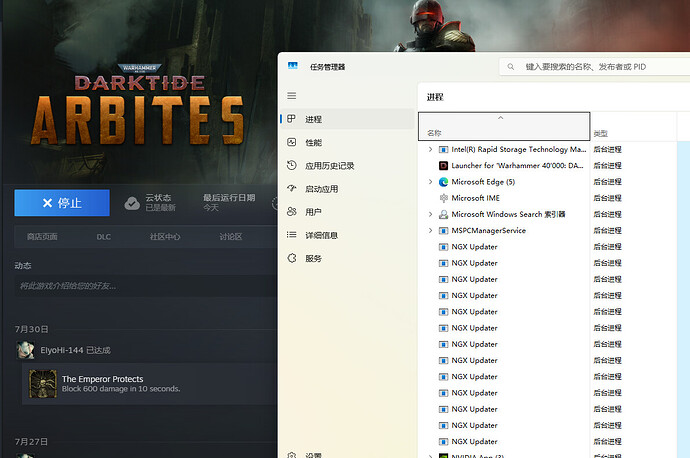Open the 社区中心 link in Steam

[165, 237]
